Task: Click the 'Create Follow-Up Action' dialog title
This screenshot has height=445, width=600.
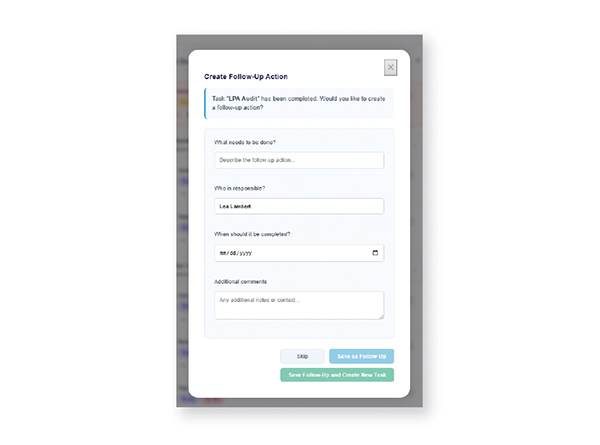Action: (246, 76)
